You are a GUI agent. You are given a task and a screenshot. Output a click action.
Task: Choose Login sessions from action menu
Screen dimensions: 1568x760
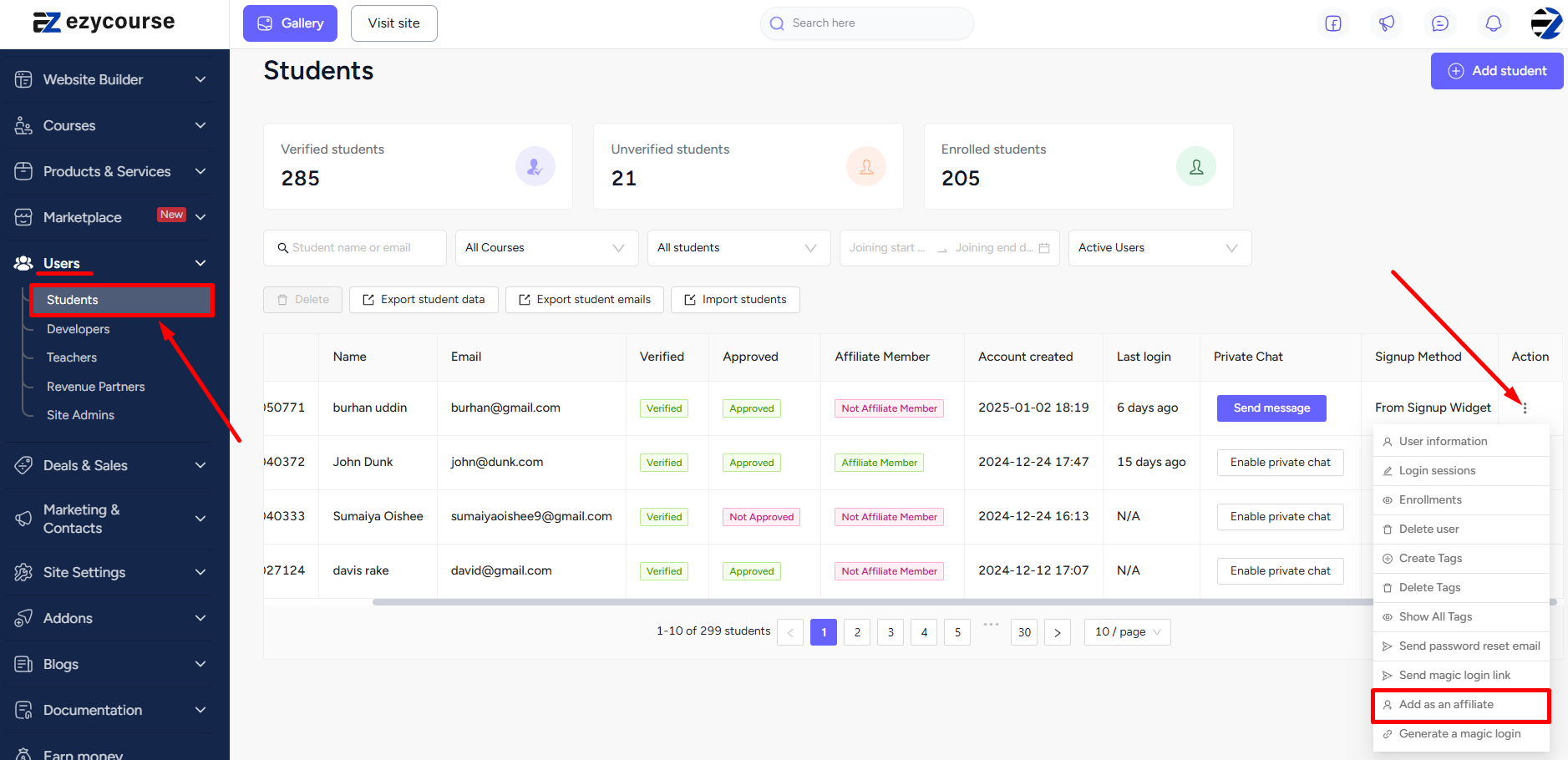1461,471
